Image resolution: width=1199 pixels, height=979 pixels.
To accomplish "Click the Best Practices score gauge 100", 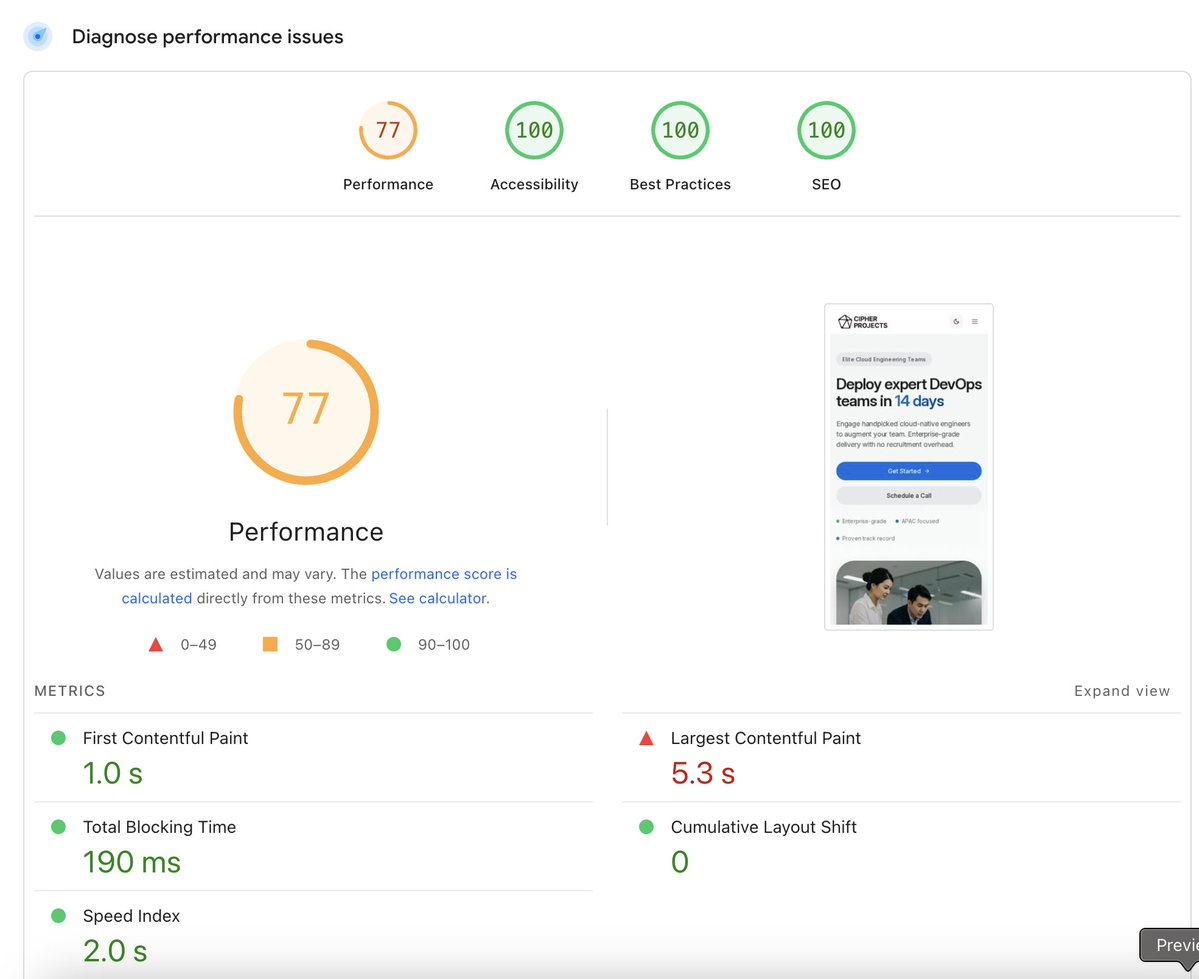I will coord(680,130).
